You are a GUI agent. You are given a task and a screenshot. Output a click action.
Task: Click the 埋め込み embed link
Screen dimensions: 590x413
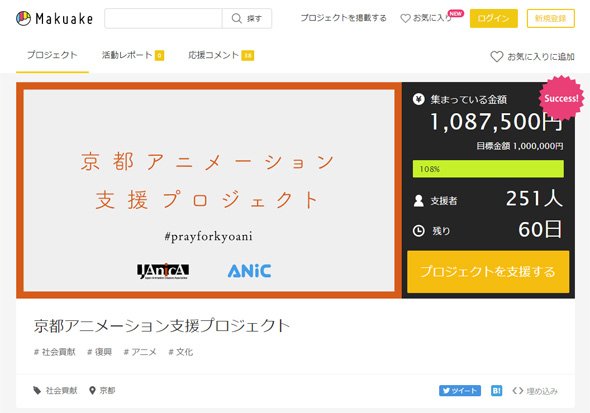tap(542, 391)
